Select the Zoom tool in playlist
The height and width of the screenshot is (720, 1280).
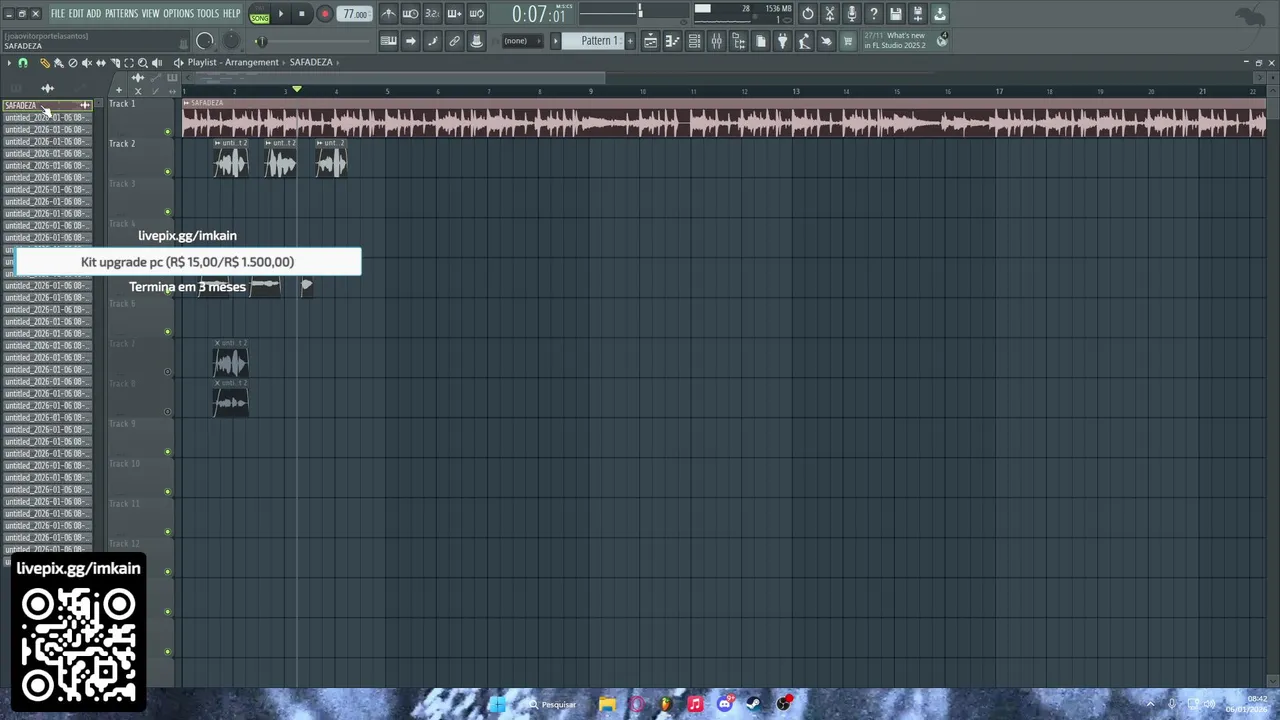(143, 62)
